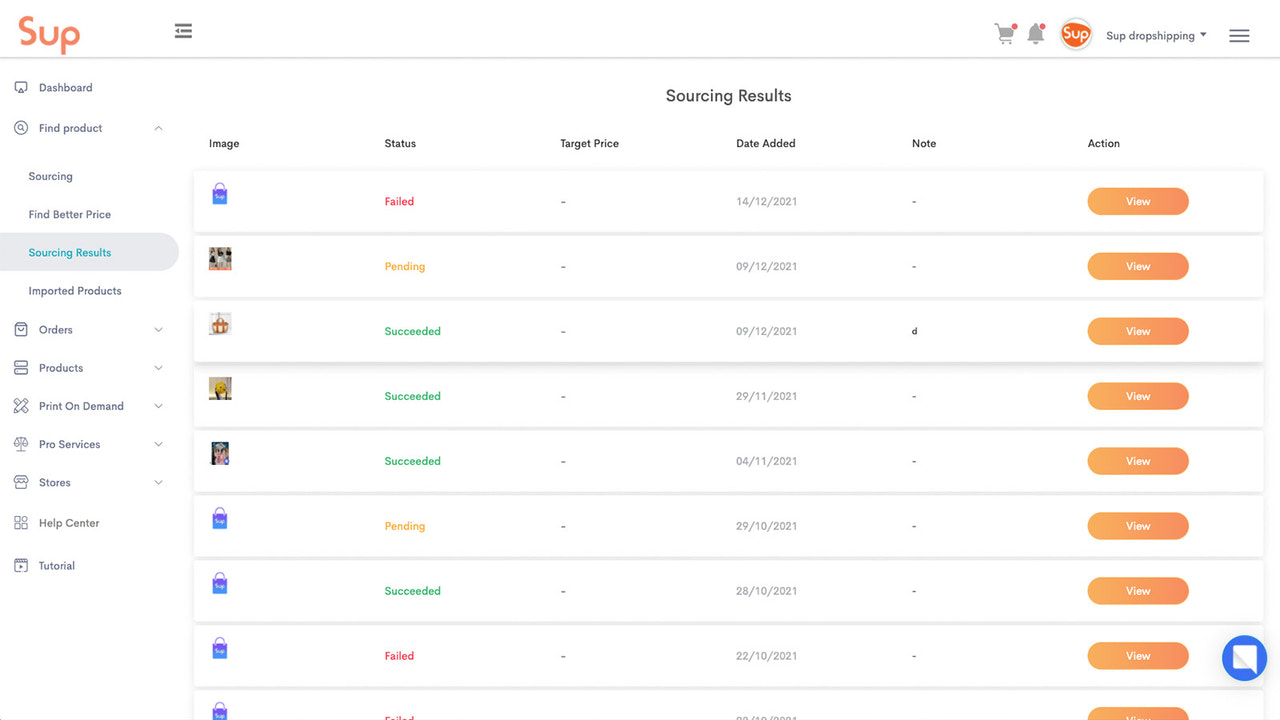The height and width of the screenshot is (720, 1280).
Task: Open the shopping cart
Action: 1004,34
